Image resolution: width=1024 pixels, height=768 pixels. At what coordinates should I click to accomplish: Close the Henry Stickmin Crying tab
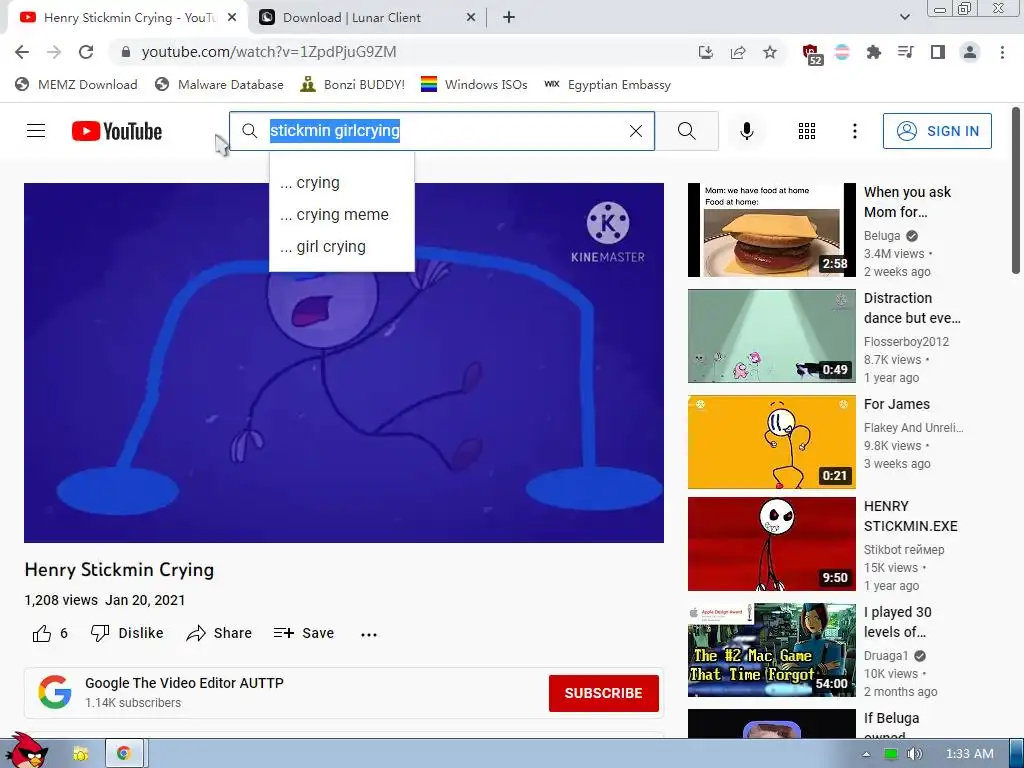232,18
